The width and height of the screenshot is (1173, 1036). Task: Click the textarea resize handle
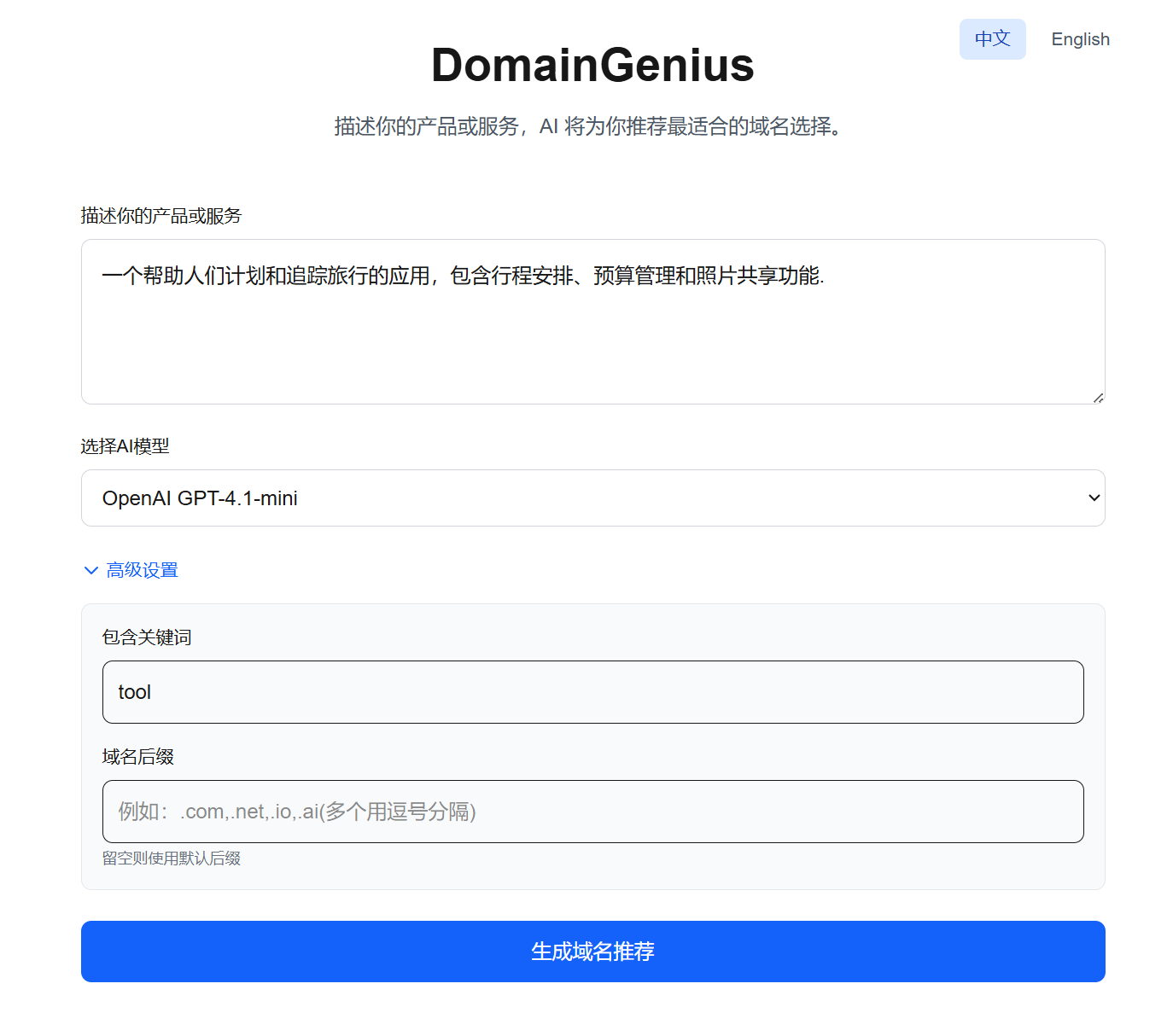[x=1098, y=398]
